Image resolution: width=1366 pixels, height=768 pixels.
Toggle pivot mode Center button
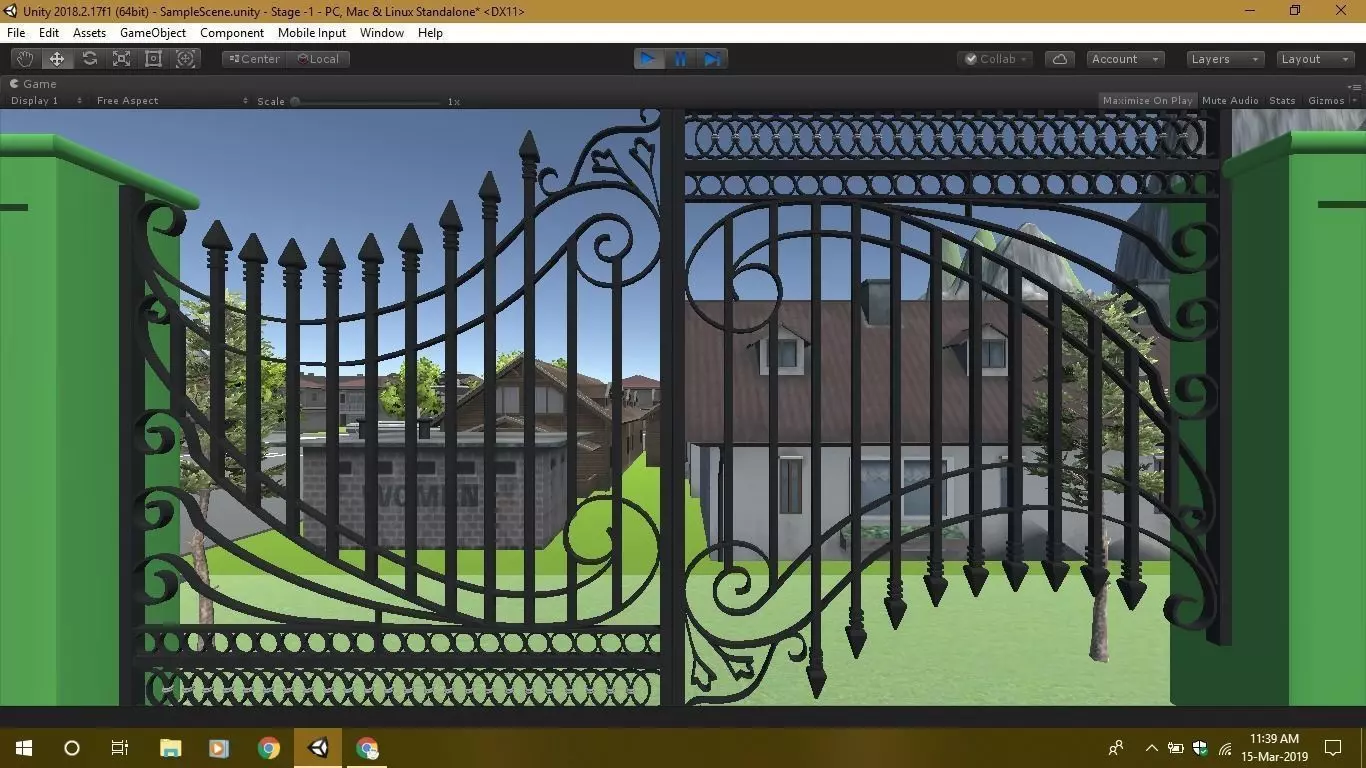coord(254,59)
